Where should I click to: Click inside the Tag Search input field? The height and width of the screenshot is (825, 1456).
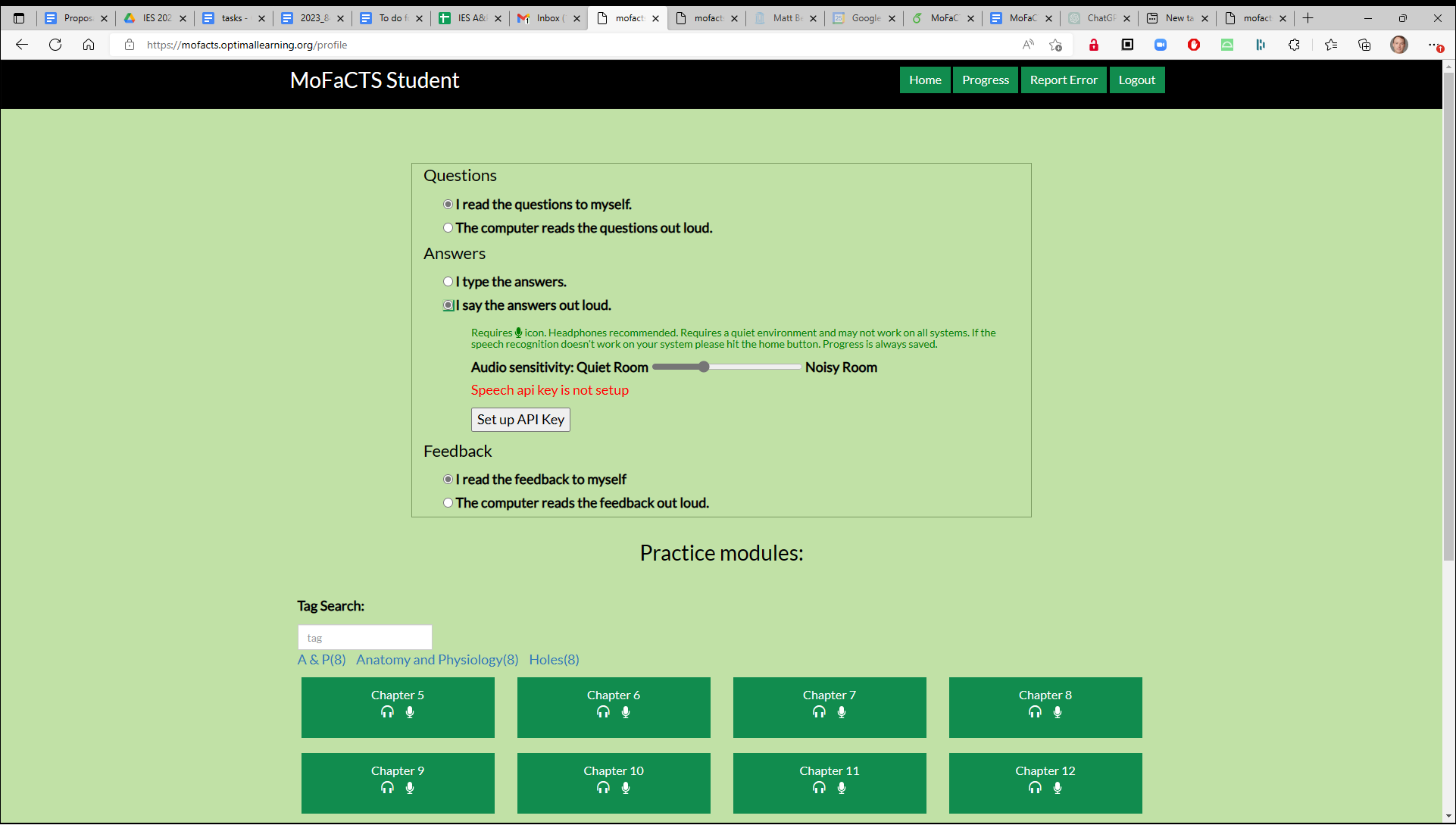coord(364,636)
